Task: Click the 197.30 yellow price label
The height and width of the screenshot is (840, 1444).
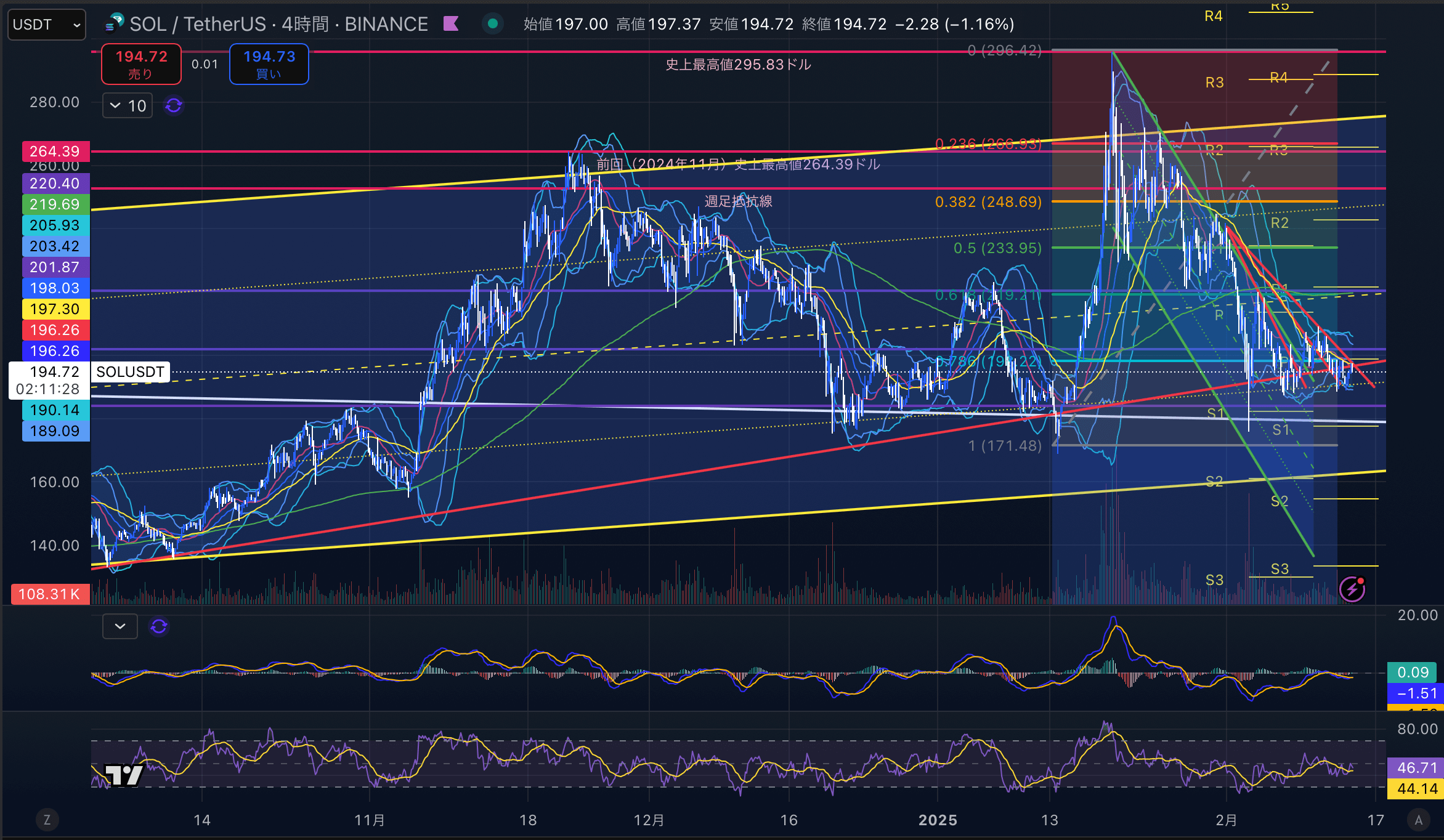Action: point(55,309)
